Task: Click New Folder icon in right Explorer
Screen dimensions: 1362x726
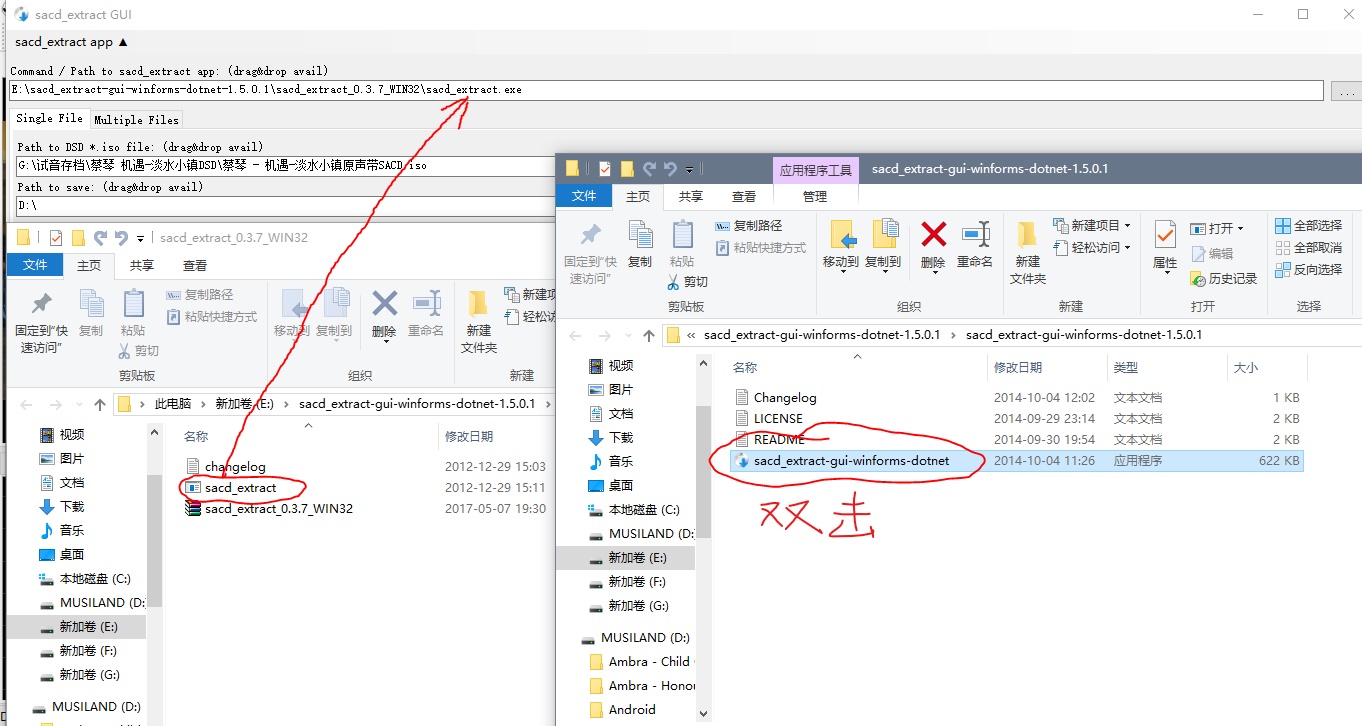Action: tap(1027, 251)
